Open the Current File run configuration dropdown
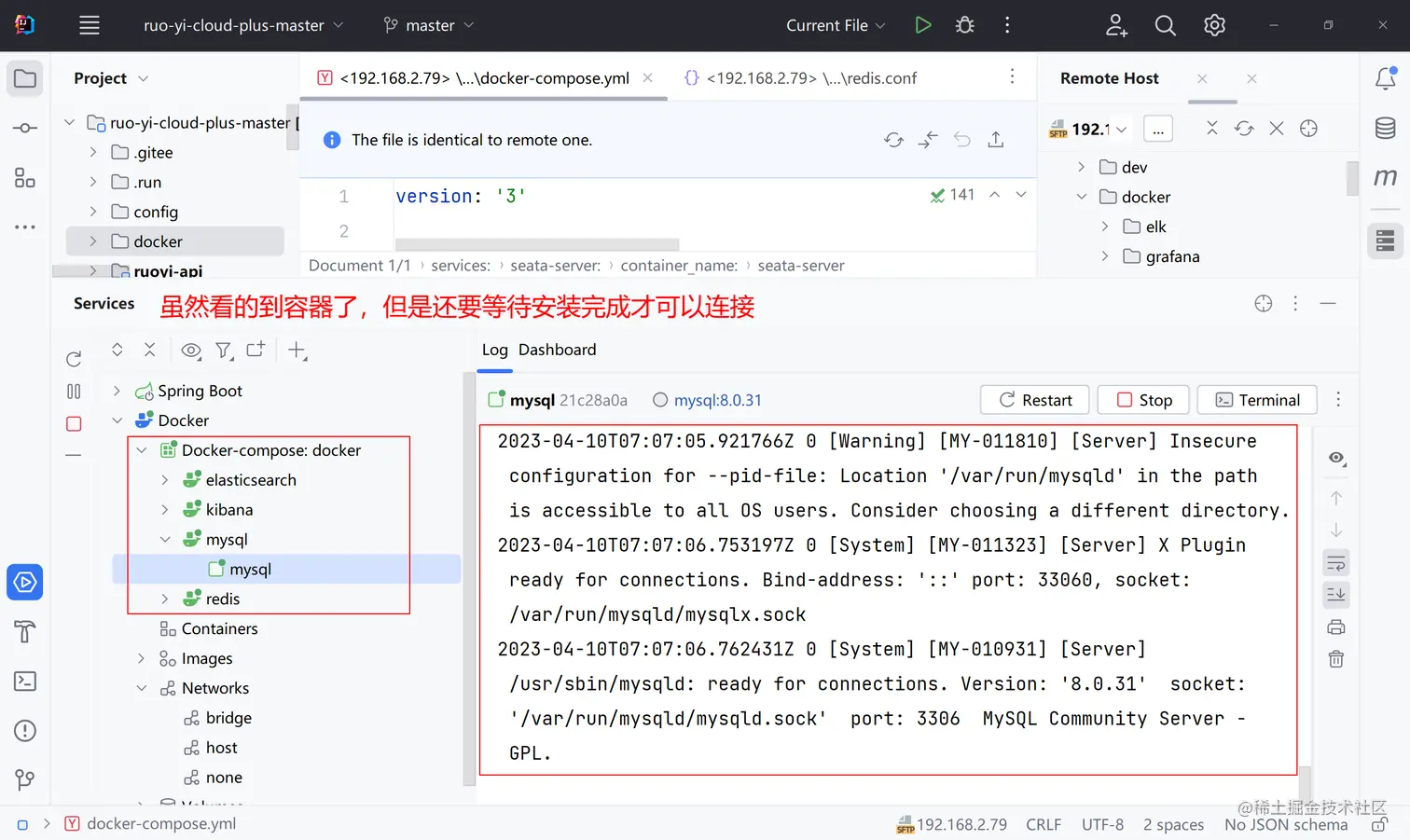 [835, 25]
